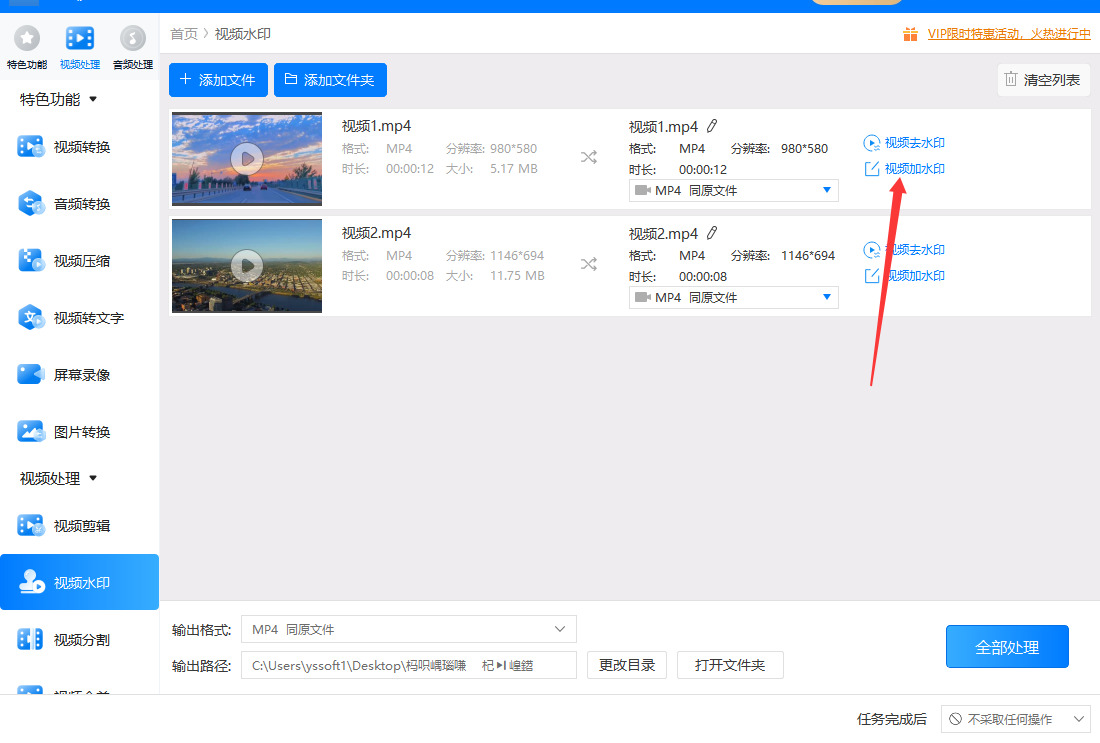Play the 视频2.mp4 thumbnail preview
Viewport: 1100px width, 743px height.
[x=247, y=266]
